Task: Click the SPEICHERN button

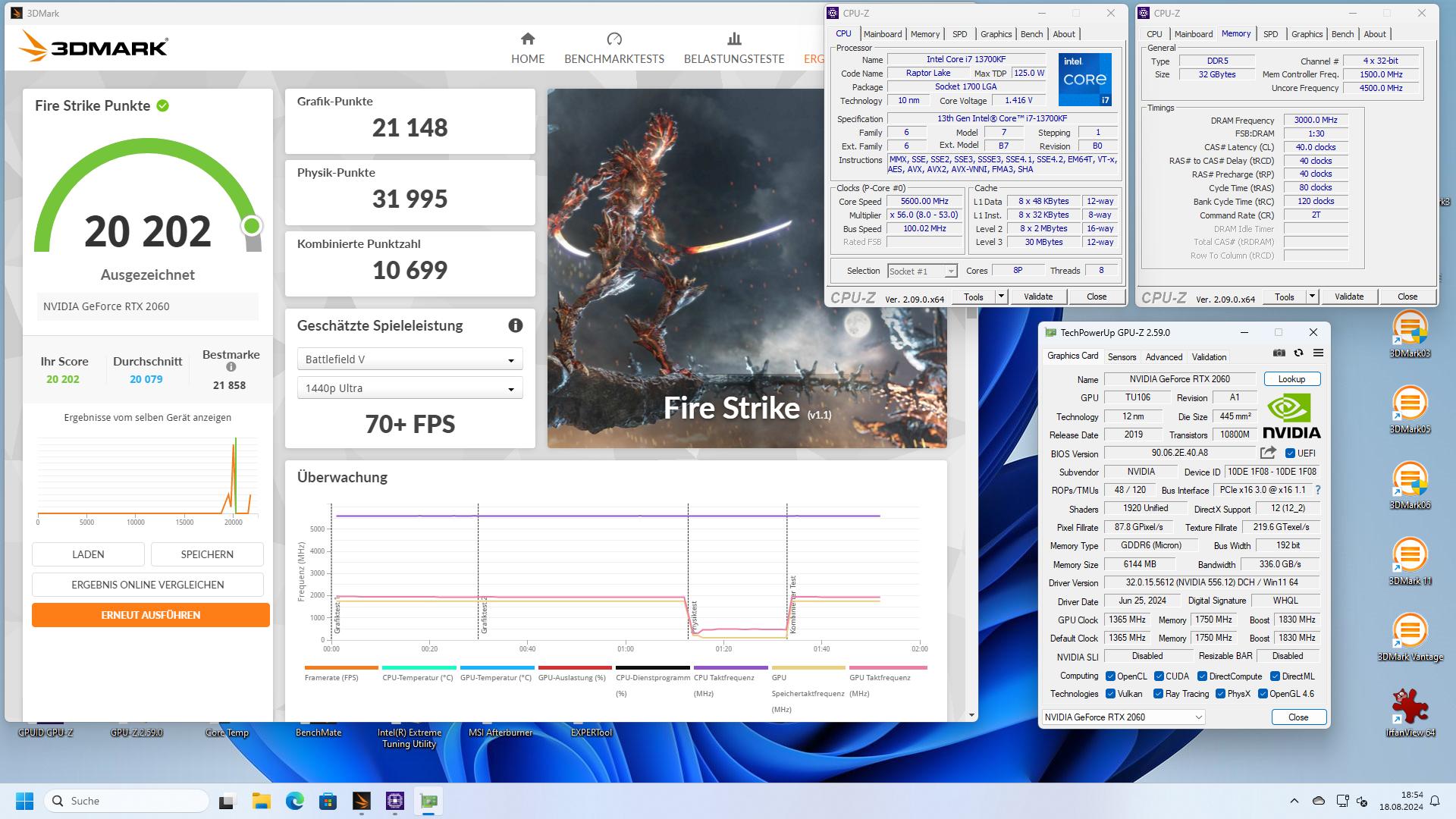Action: [207, 554]
